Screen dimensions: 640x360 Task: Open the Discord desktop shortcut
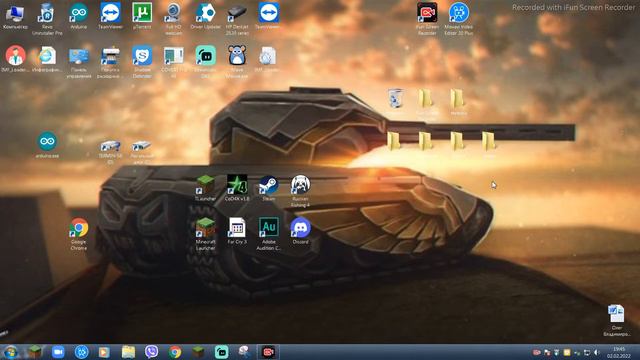click(300, 231)
